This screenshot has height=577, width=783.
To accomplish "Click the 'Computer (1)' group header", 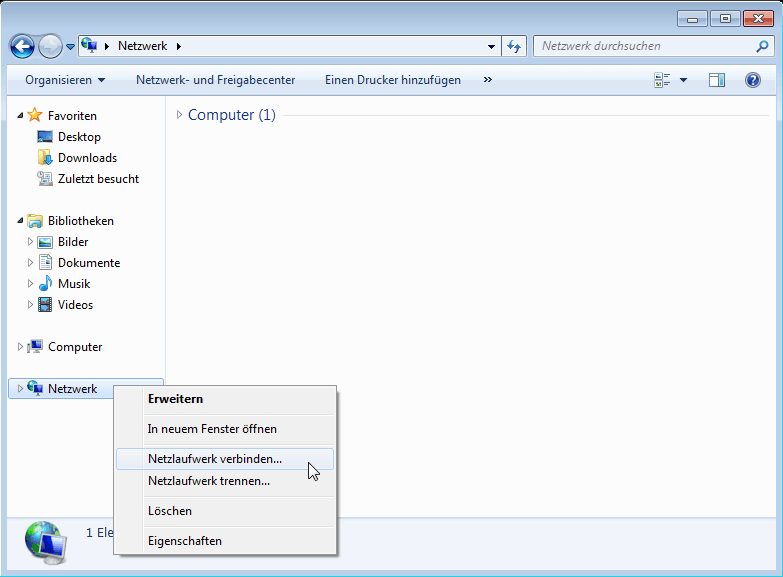I will 232,115.
